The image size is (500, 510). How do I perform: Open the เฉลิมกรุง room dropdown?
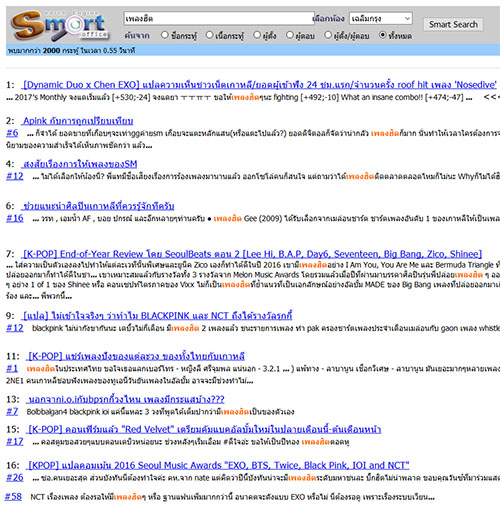(x=381, y=18)
